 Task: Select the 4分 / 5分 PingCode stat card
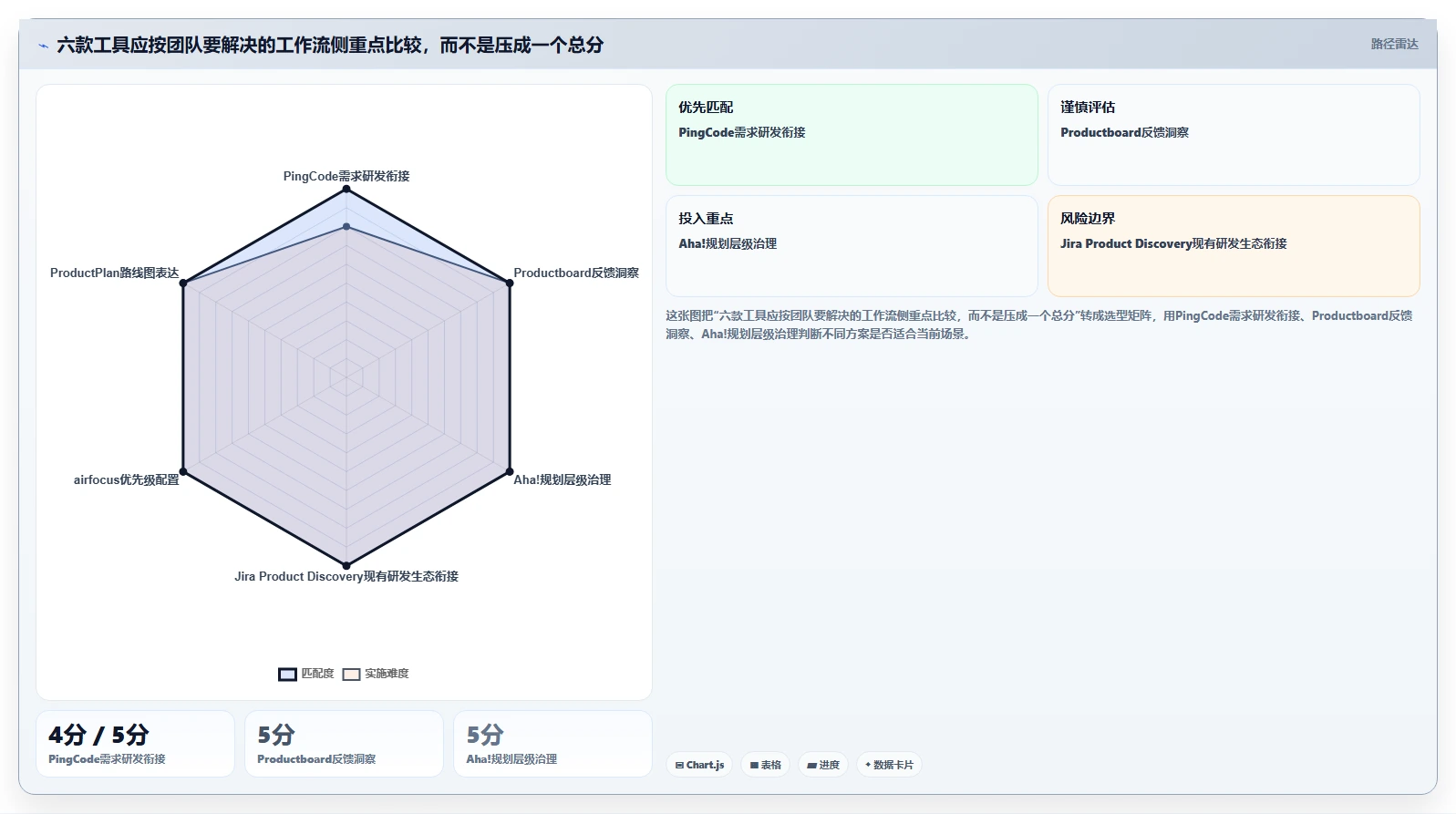pyautogui.click(x=135, y=744)
